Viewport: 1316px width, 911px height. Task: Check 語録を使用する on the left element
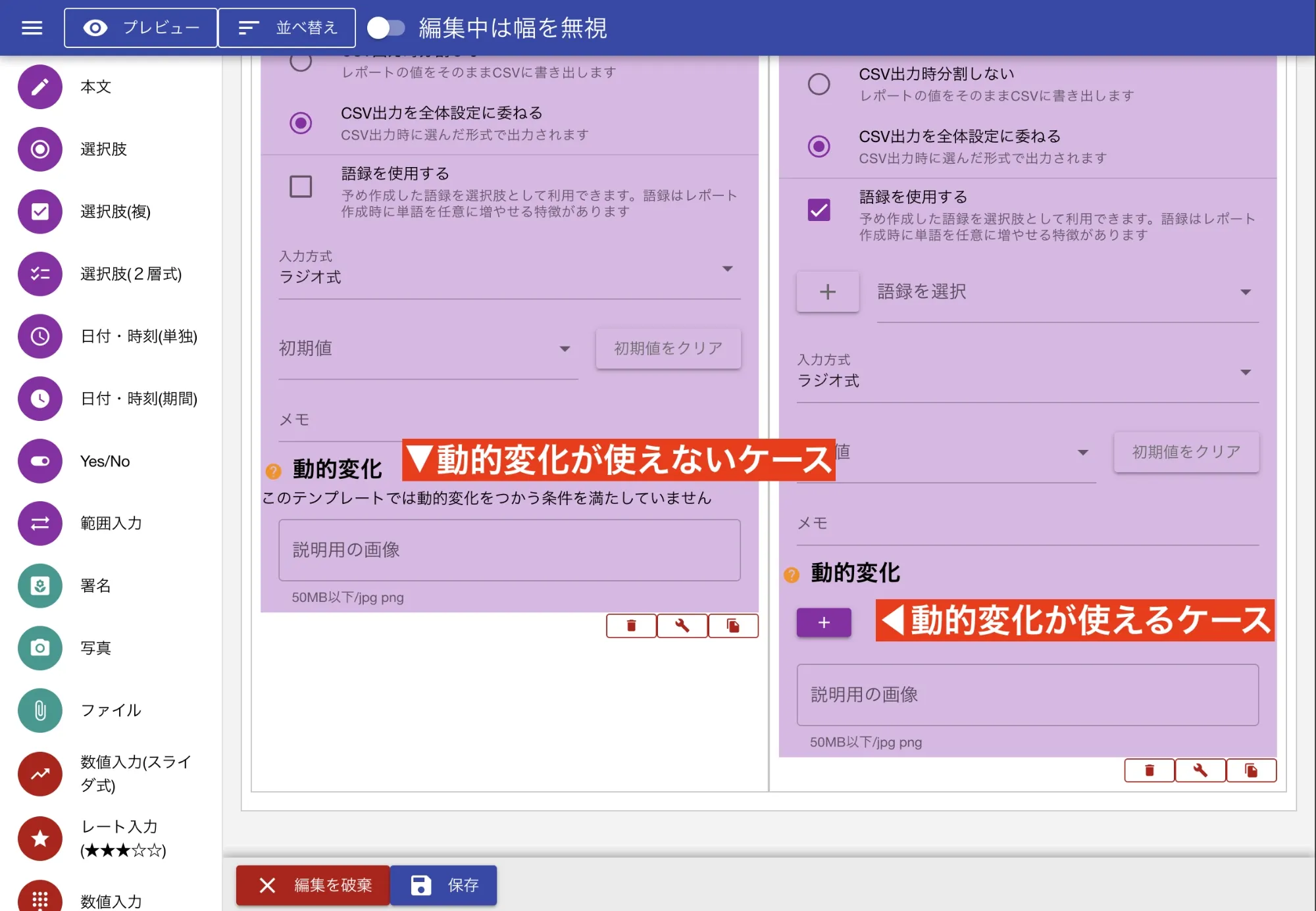301,187
